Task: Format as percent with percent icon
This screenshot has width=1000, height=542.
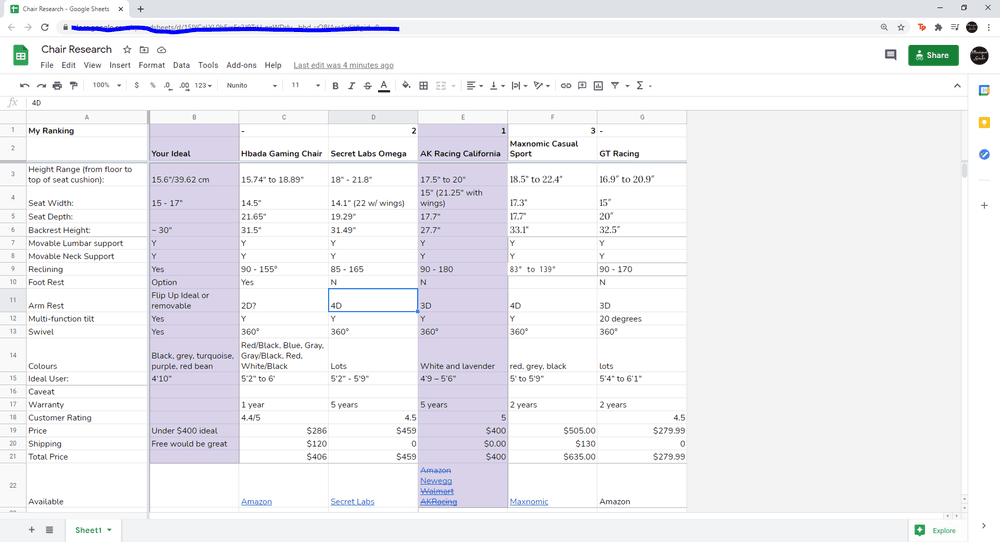Action: tap(152, 85)
